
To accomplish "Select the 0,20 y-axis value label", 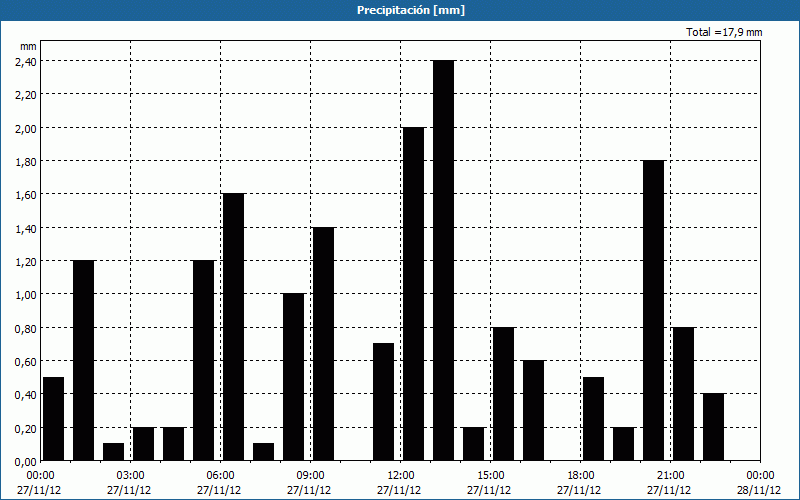I will [x=26, y=428].
